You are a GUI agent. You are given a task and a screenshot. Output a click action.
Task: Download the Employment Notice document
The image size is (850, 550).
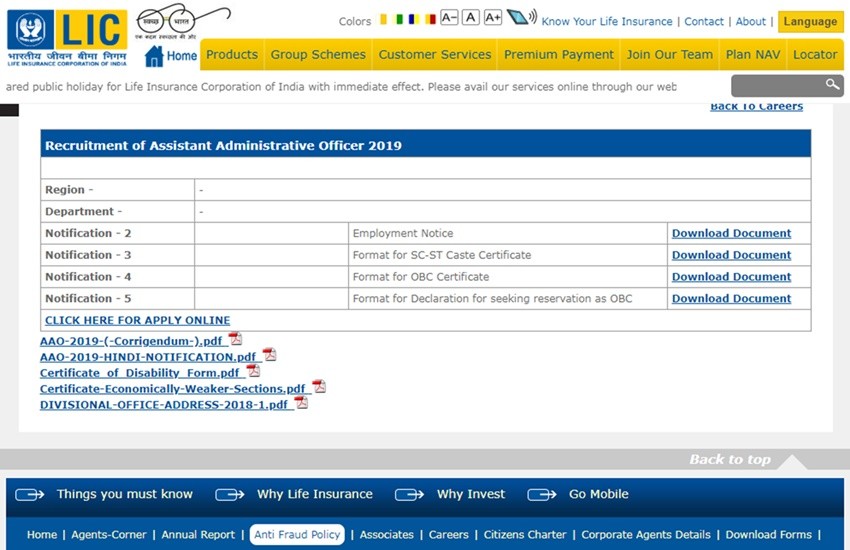click(731, 233)
